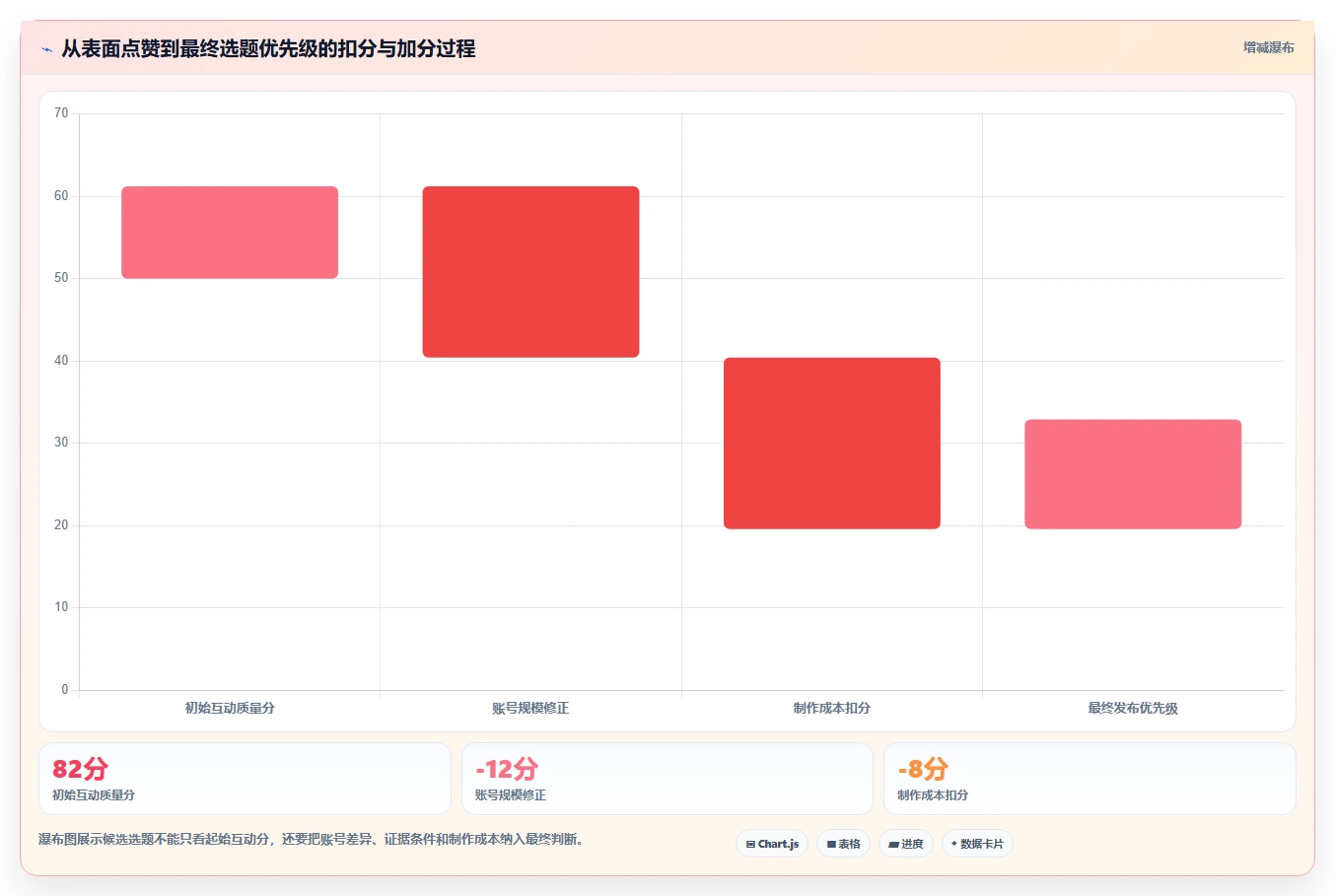
Task: Click the x-axis label 最终发布优先级
Action: [x=1133, y=708]
